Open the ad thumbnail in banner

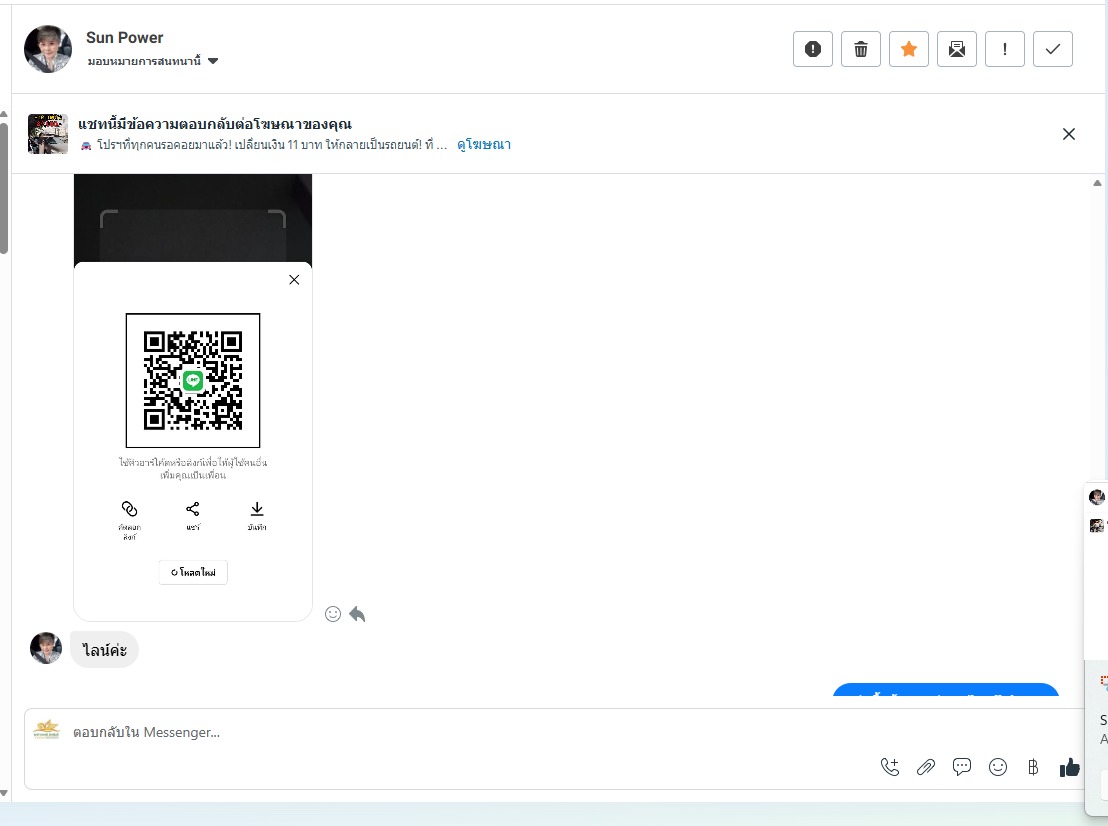48,134
